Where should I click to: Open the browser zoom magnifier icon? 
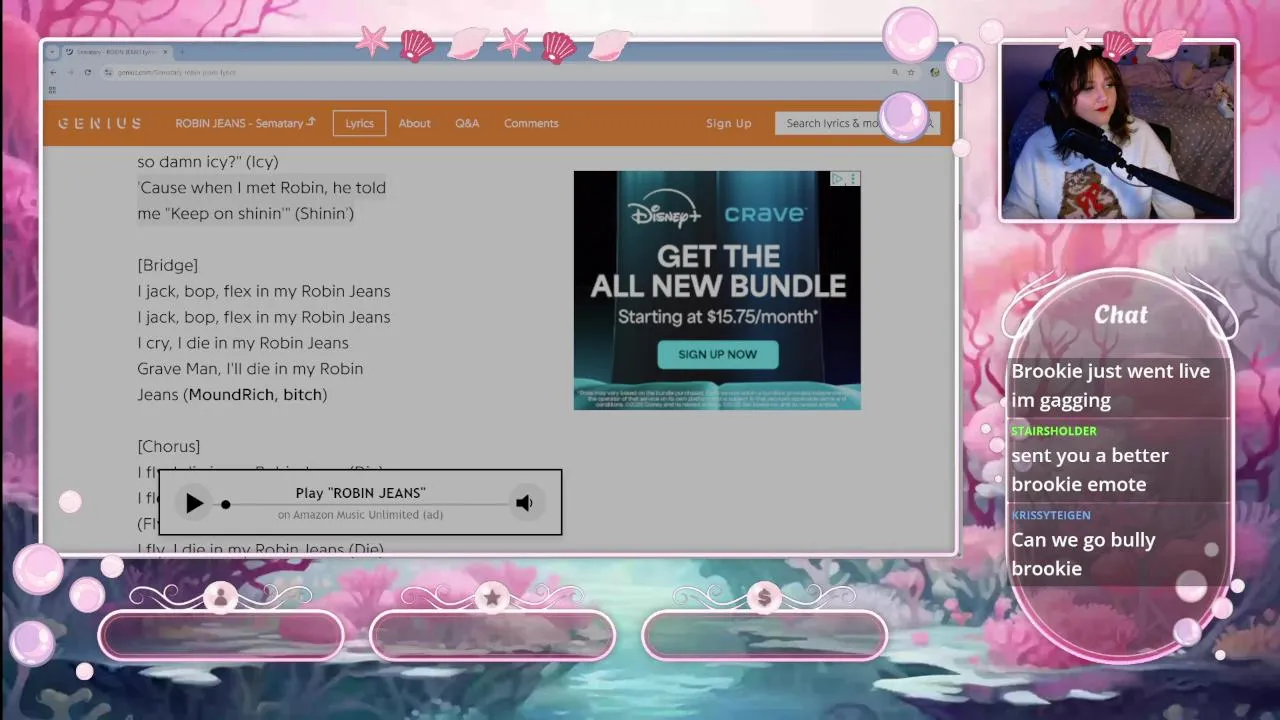(895, 72)
